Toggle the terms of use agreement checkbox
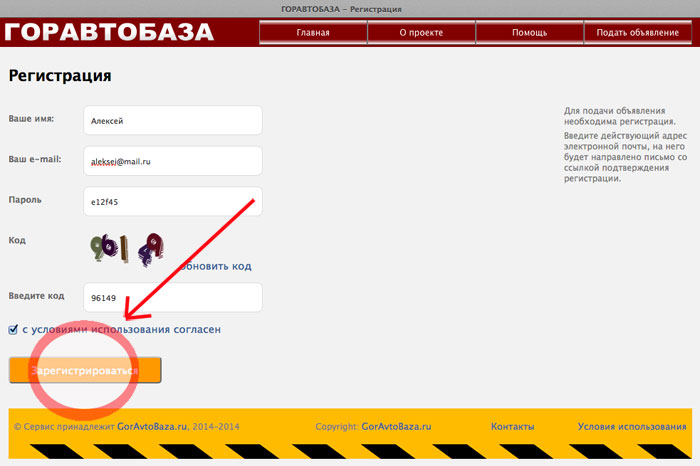Viewport: 700px width, 466px height. (13, 329)
